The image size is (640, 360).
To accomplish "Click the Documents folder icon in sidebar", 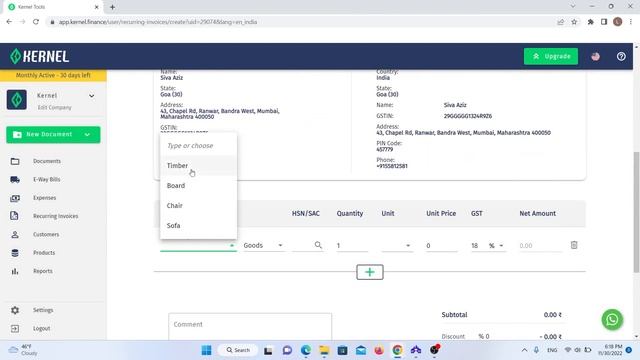I will [x=15, y=161].
